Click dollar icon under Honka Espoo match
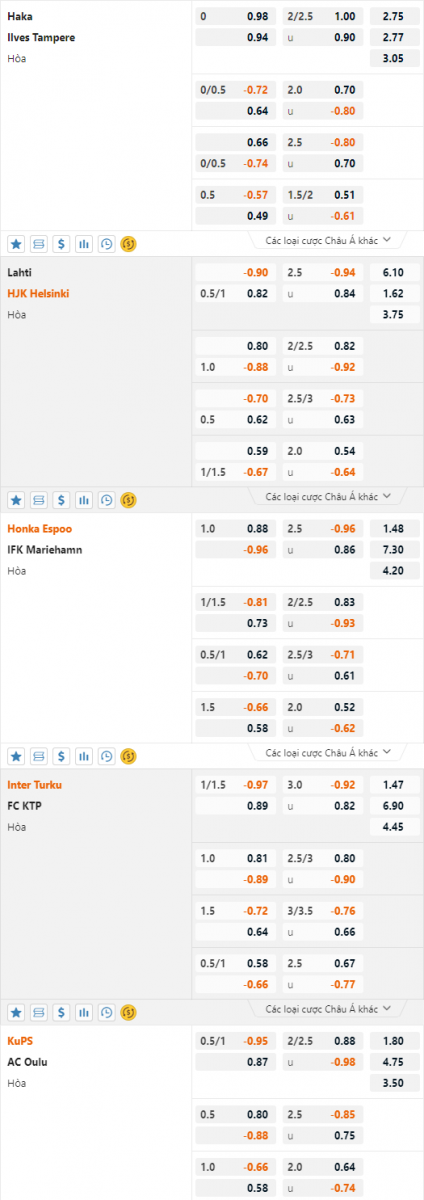This screenshot has width=424, height=1200. pyautogui.click(x=61, y=755)
